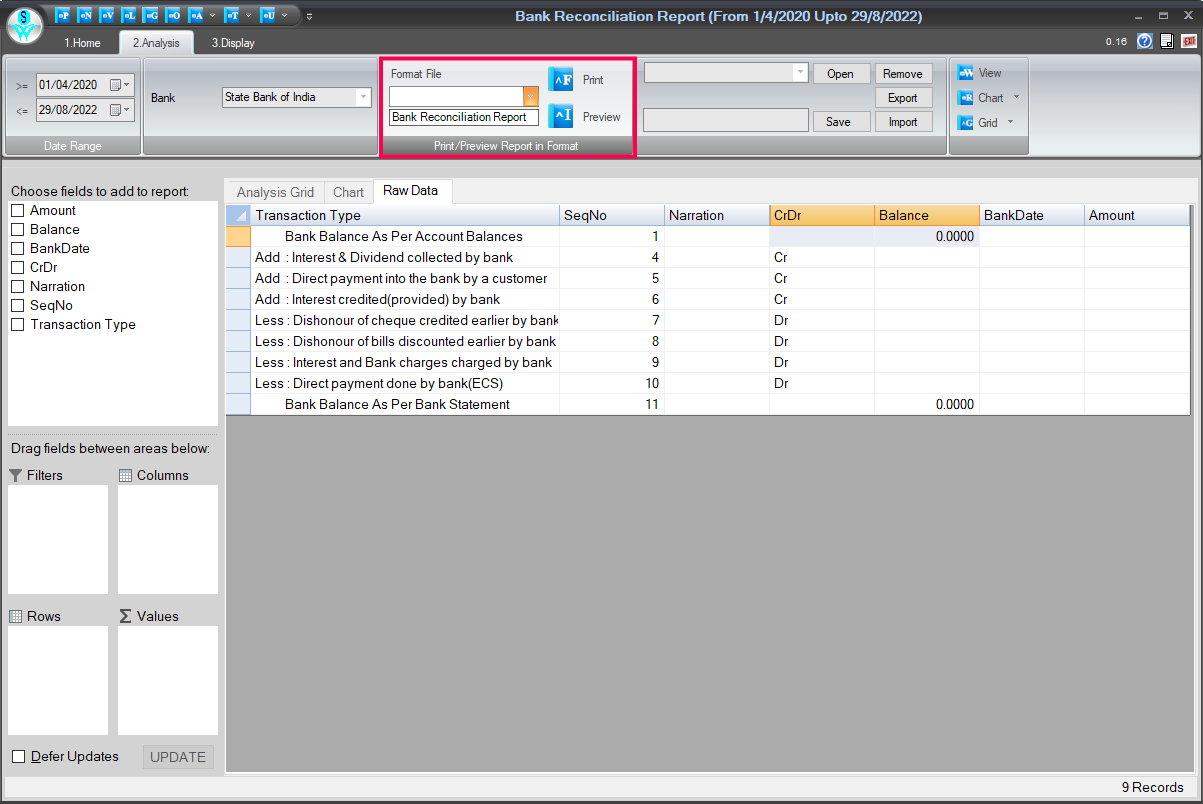Tick the Narration field checkbox
Screen dimensions: 1203x804
click(x=18, y=287)
